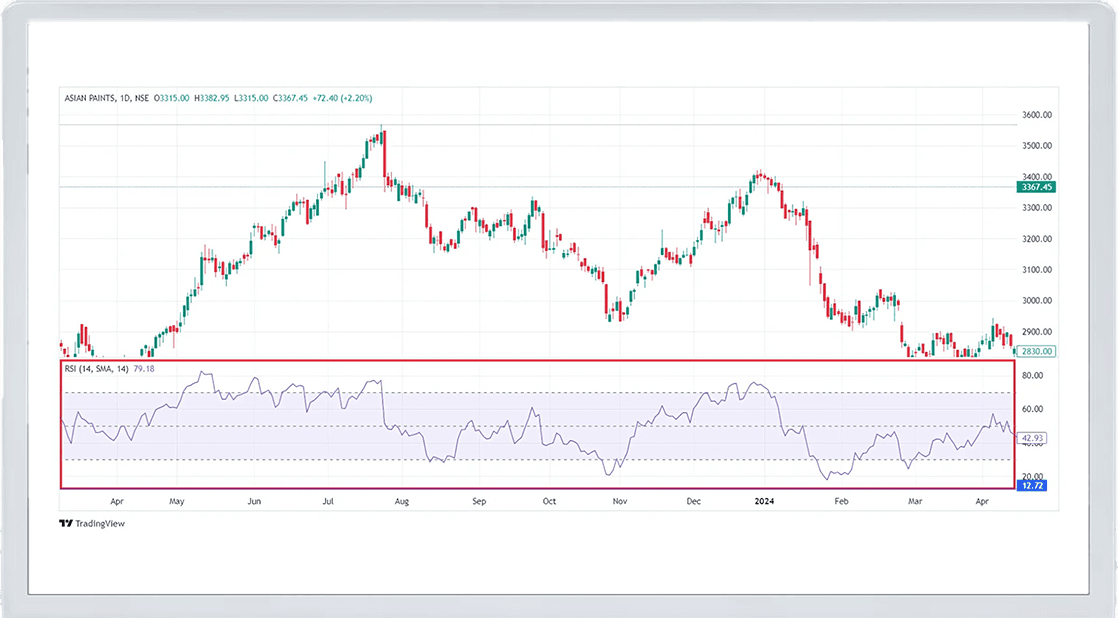Click the 42.93 RSI value label
1118x618 pixels.
1034,438
